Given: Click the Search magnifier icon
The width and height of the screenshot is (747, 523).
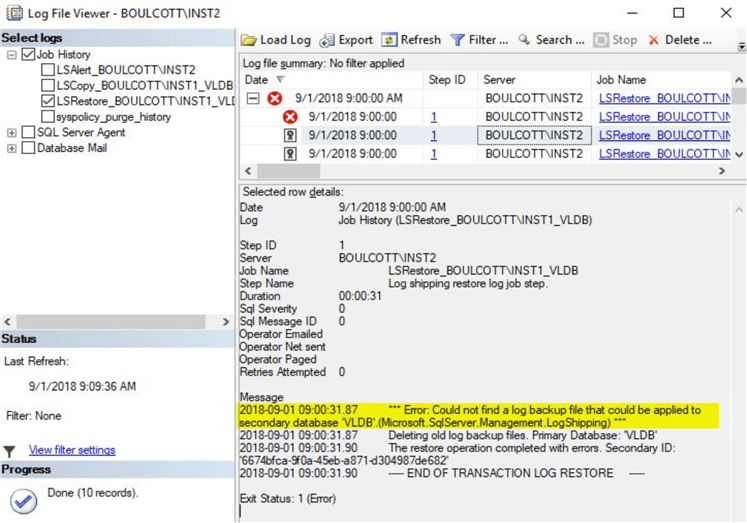Looking at the screenshot, I should (x=524, y=40).
